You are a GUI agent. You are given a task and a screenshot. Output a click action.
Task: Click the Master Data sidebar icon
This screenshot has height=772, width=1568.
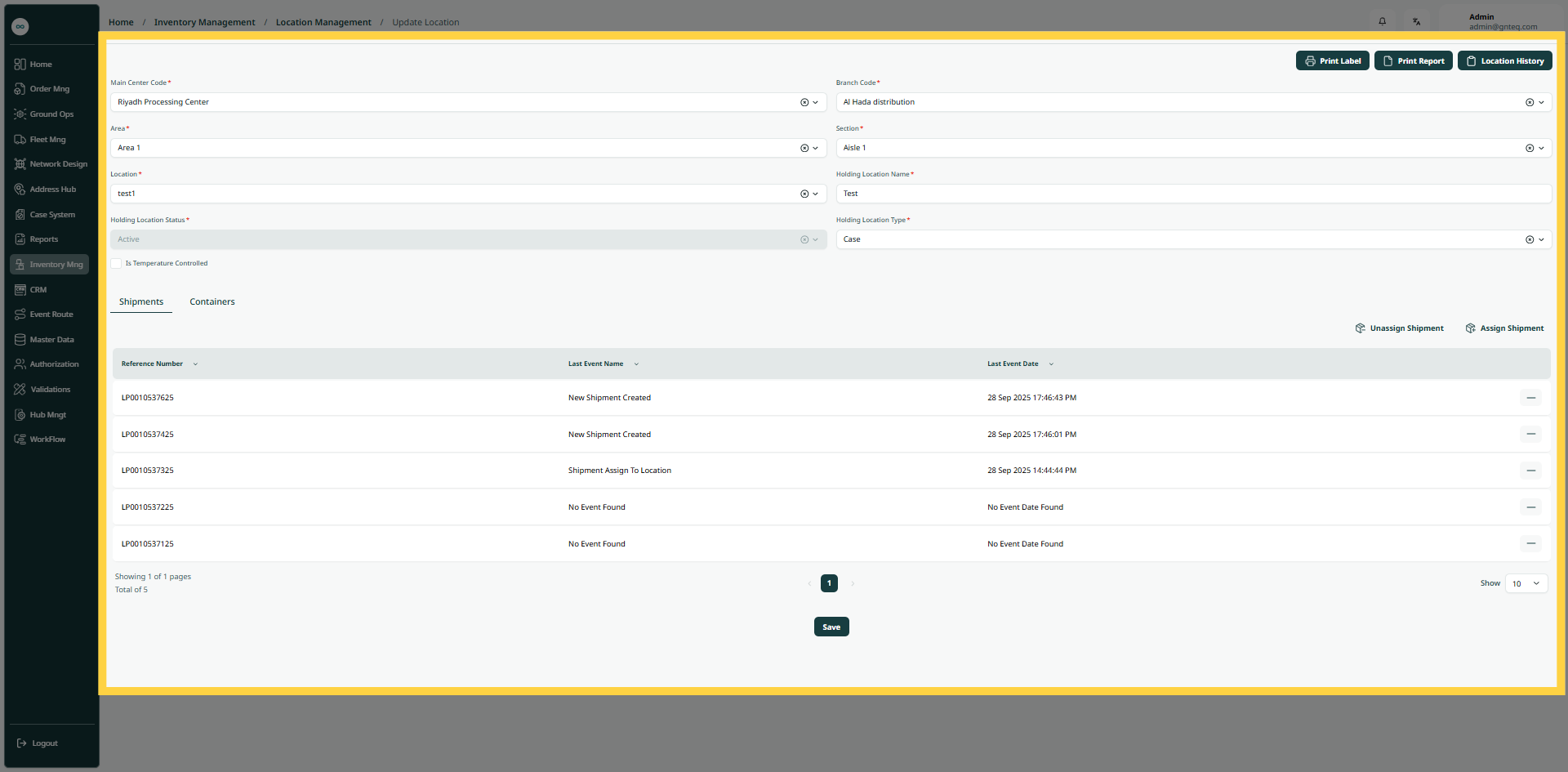[20, 340]
